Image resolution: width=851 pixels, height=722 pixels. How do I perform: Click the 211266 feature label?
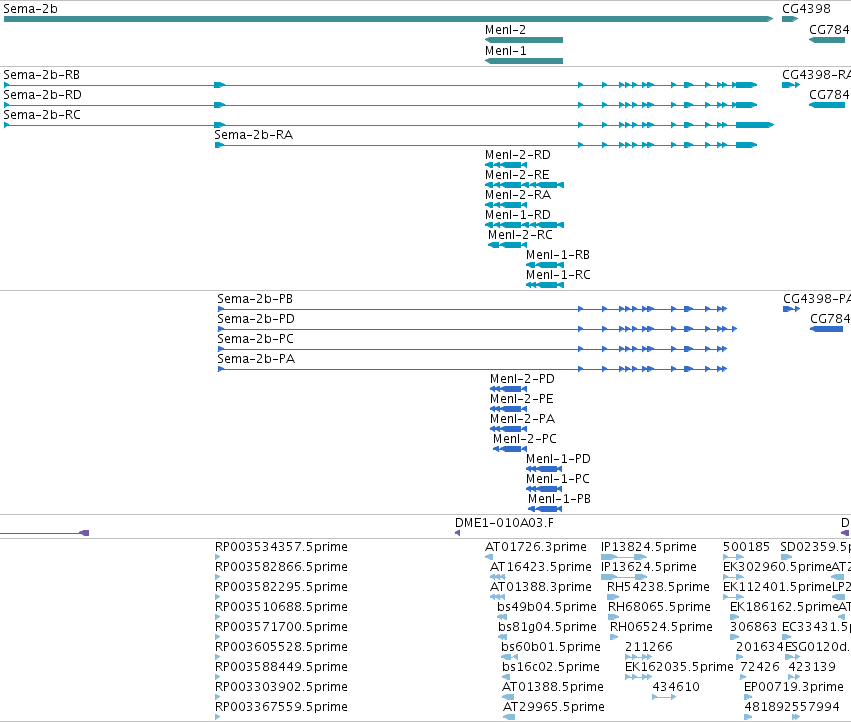coord(649,647)
